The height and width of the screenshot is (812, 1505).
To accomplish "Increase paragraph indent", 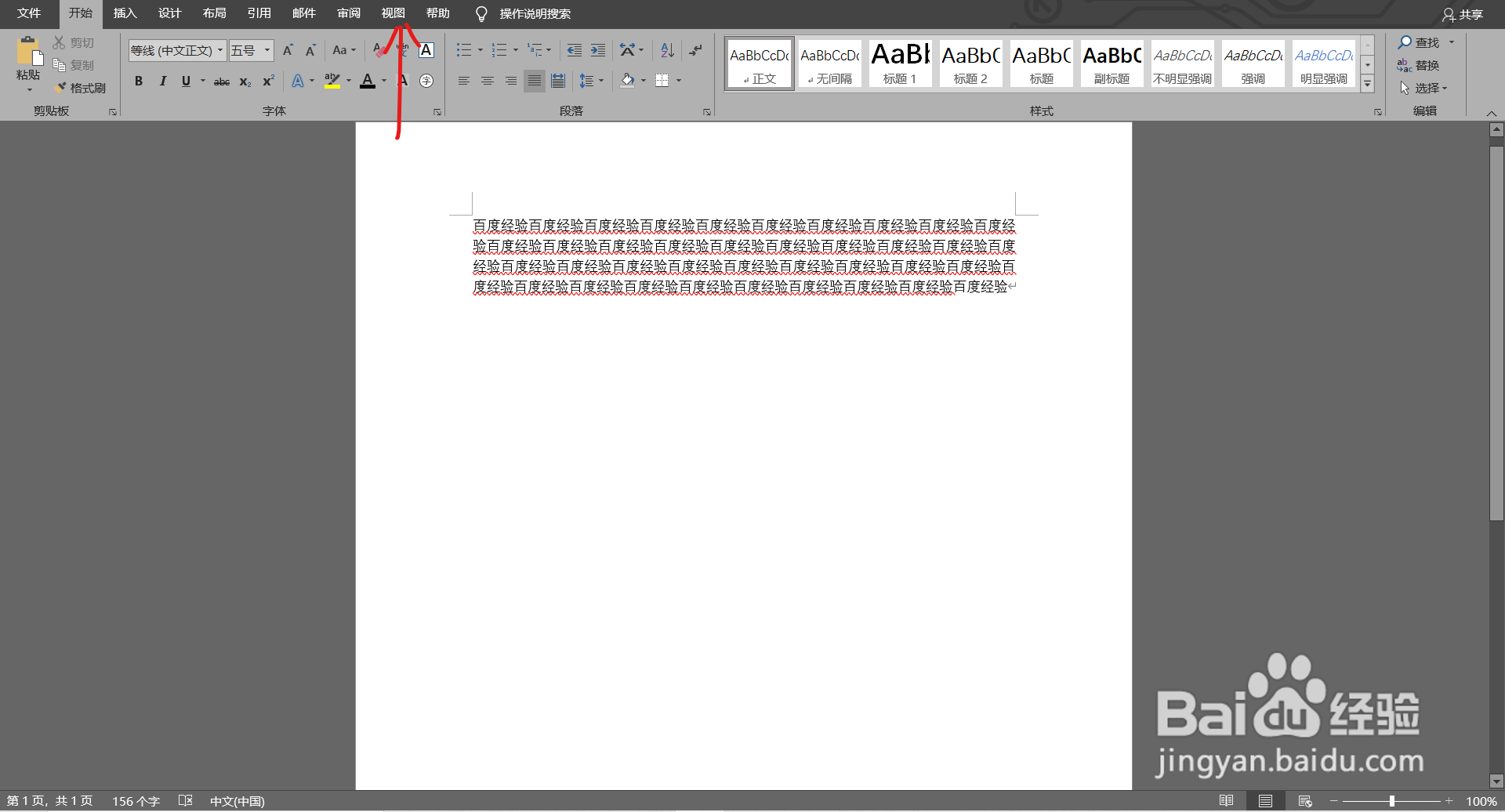I will coord(598,50).
